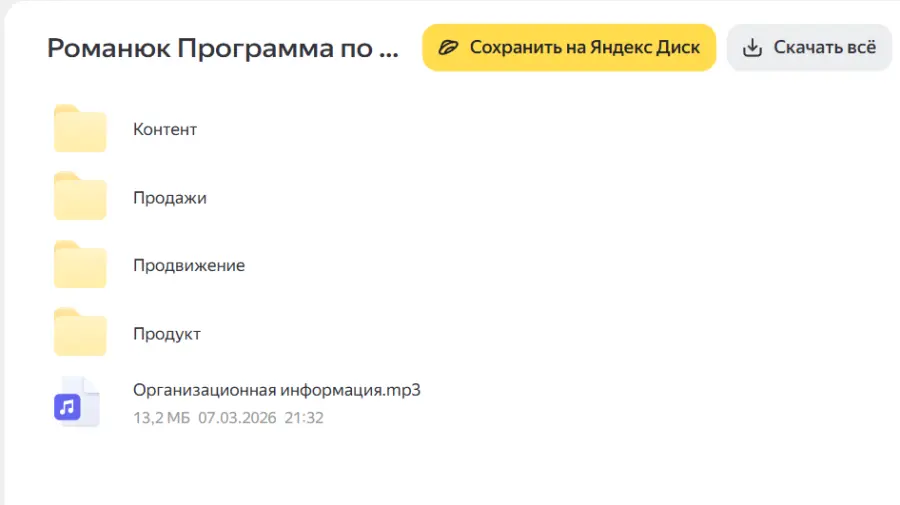Download everything with Скачать всё
This screenshot has width=900, height=505.
809,48
